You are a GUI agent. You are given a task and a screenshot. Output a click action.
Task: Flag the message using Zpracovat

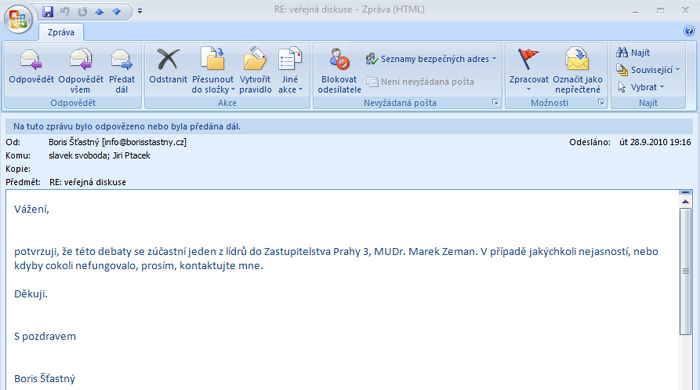[529, 66]
